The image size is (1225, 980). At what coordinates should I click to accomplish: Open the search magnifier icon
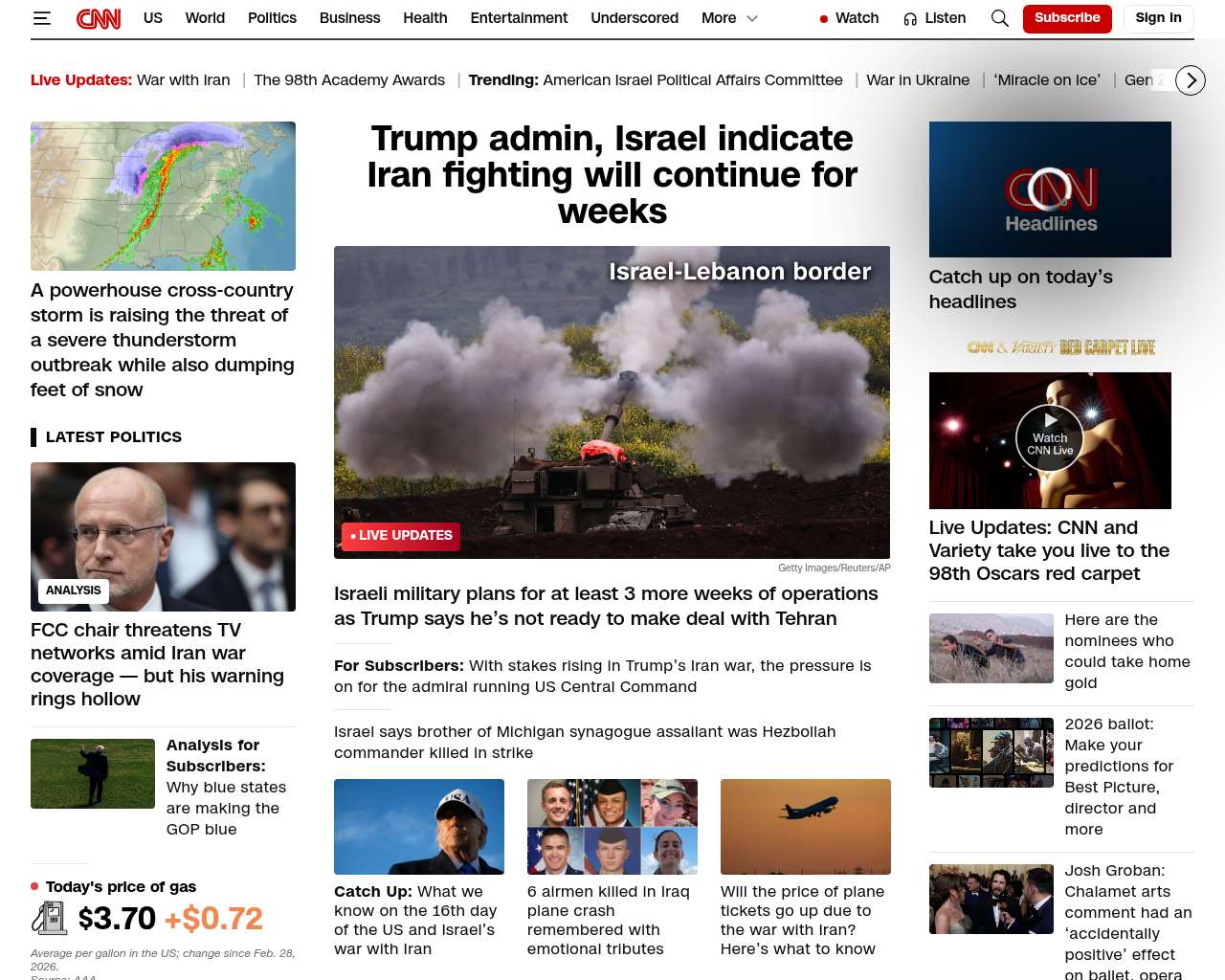pos(1000,18)
